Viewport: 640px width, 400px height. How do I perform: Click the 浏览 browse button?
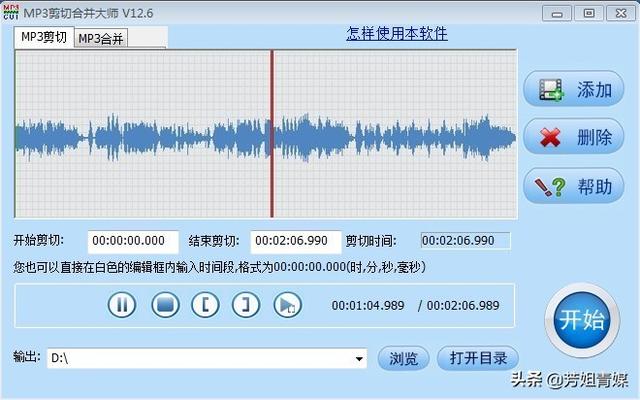tap(403, 358)
